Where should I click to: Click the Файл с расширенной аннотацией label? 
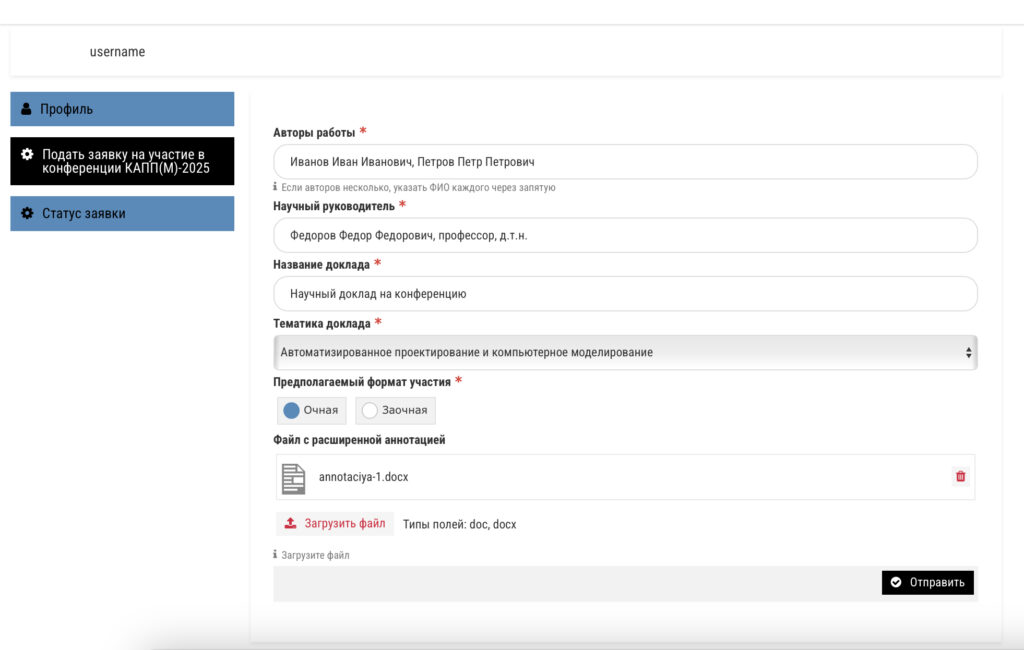(x=359, y=440)
